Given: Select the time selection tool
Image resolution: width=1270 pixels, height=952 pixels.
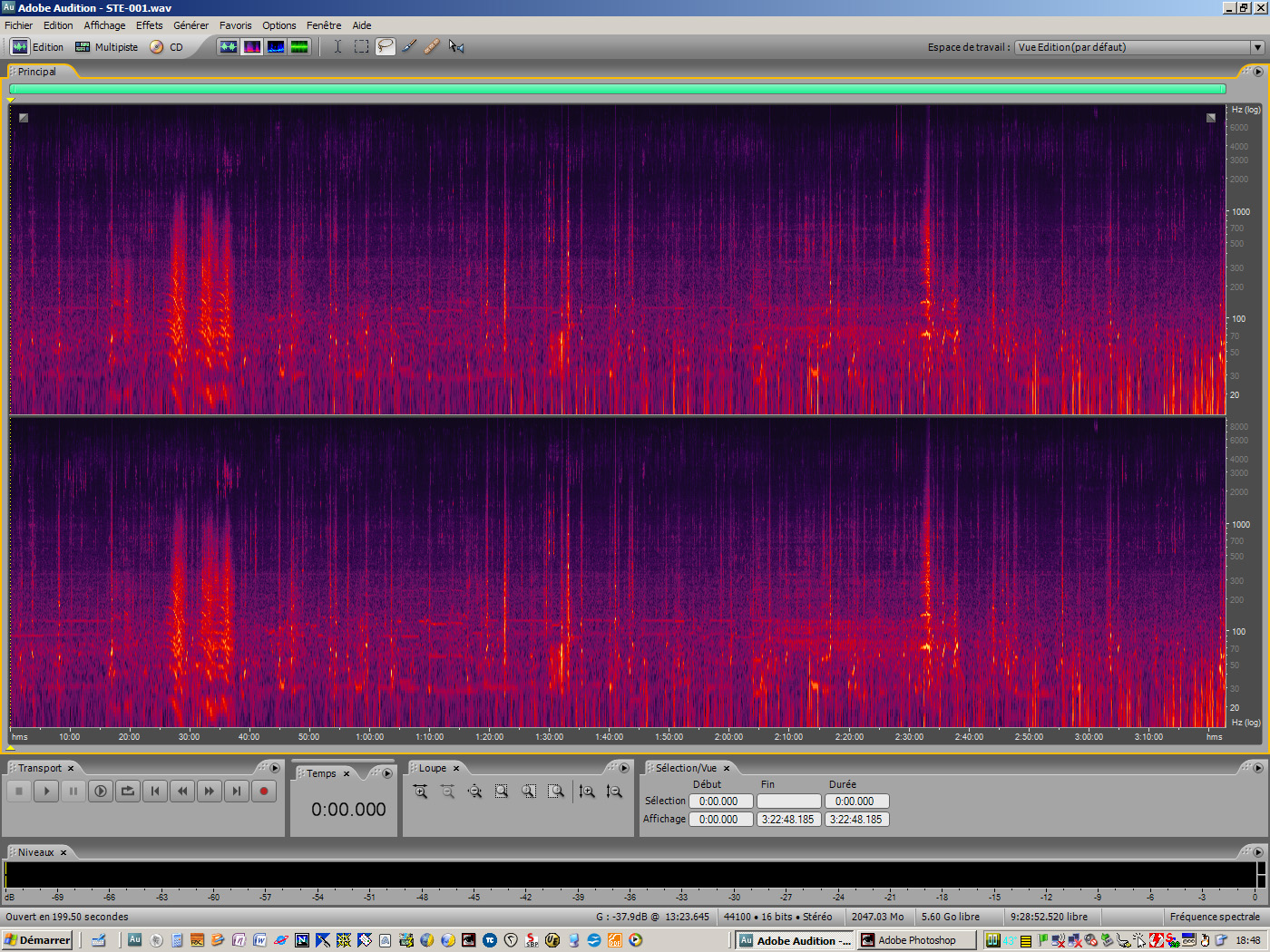Looking at the screenshot, I should click(x=337, y=46).
